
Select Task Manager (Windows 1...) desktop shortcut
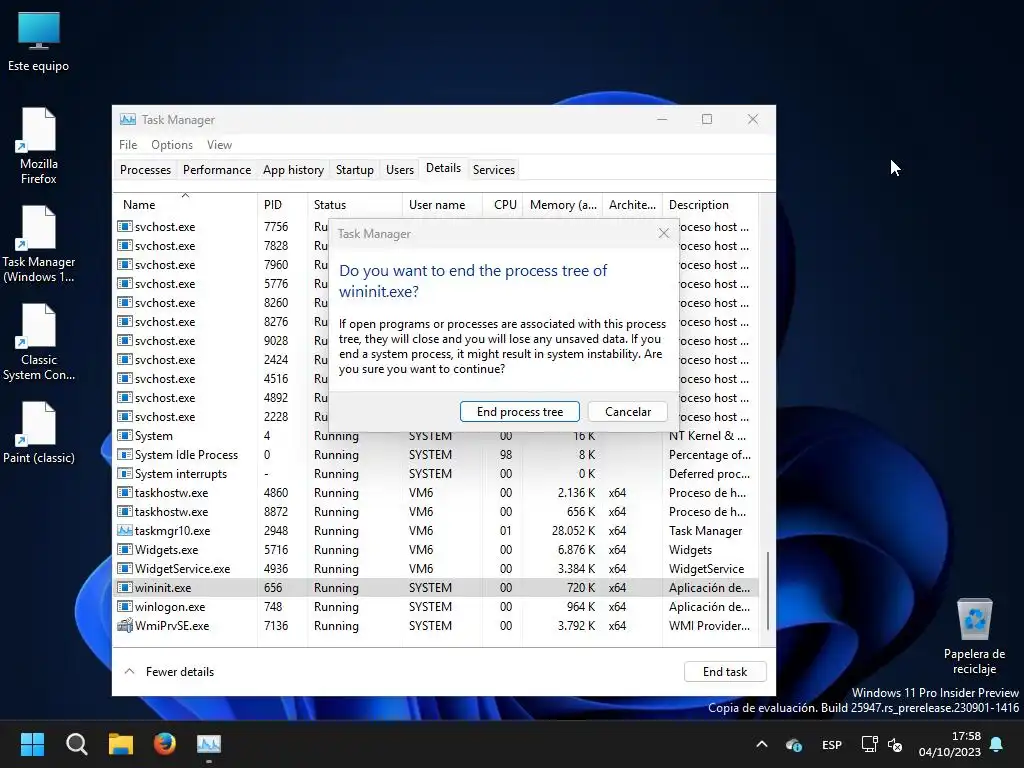[x=39, y=244]
